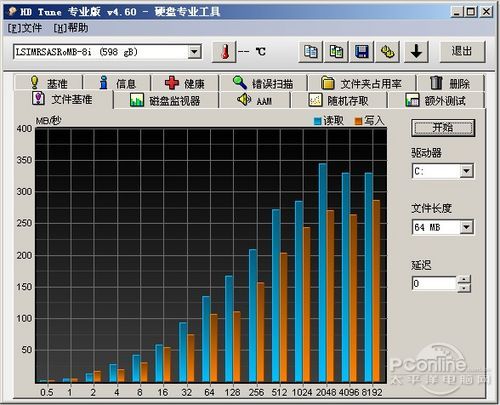Click the scatter icon on 随机存取 tab
Image resolution: width=500 pixels, height=405 pixels.
pyautogui.click(x=315, y=100)
